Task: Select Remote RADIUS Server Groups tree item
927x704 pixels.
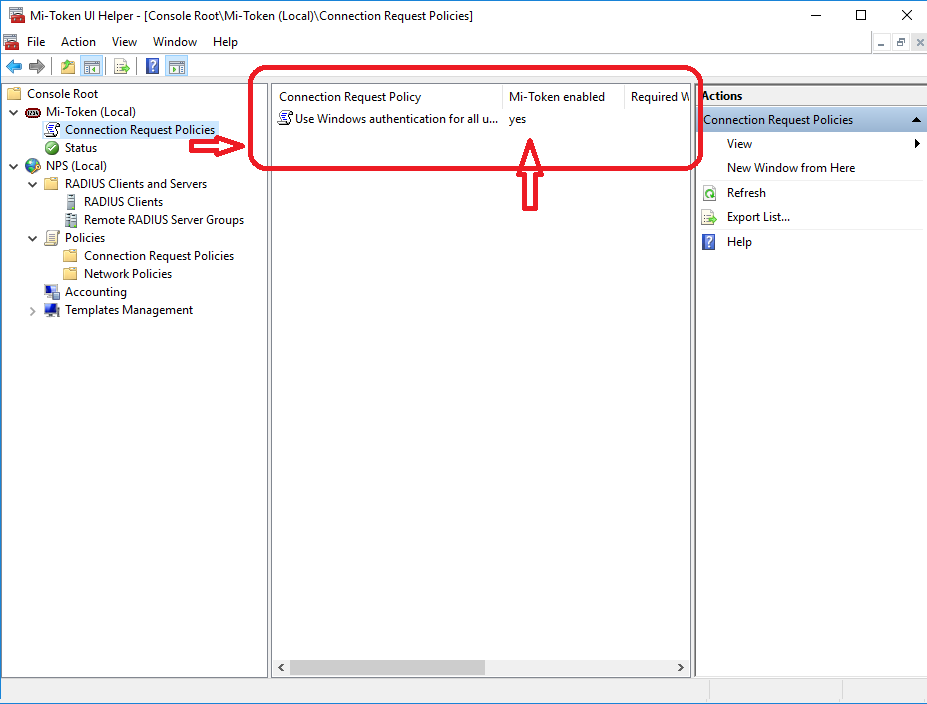Action: click(164, 220)
